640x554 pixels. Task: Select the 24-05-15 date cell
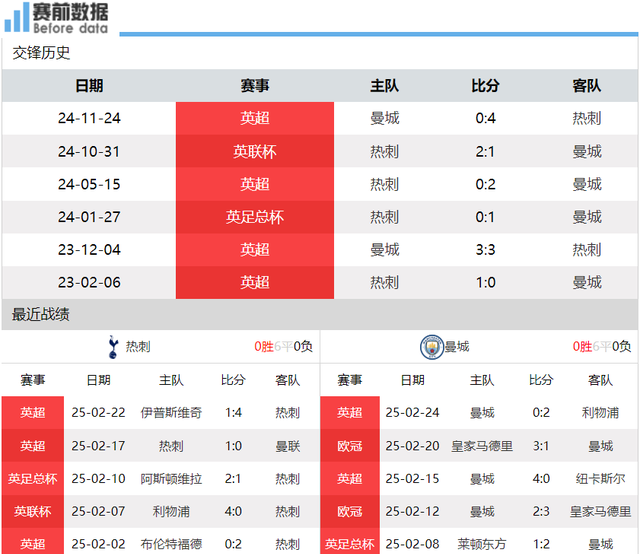89,184
